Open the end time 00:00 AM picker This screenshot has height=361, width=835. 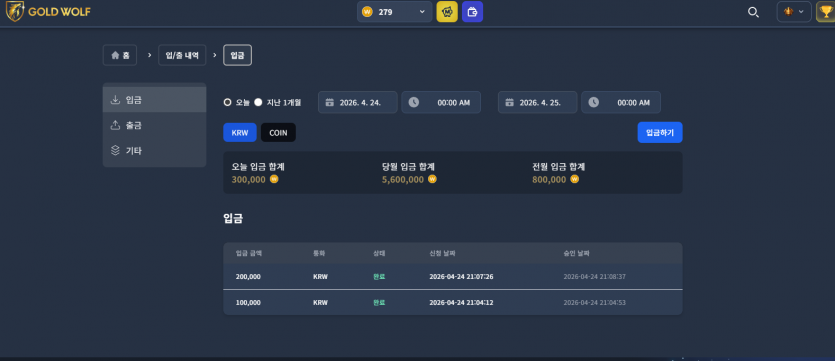[x=621, y=102]
